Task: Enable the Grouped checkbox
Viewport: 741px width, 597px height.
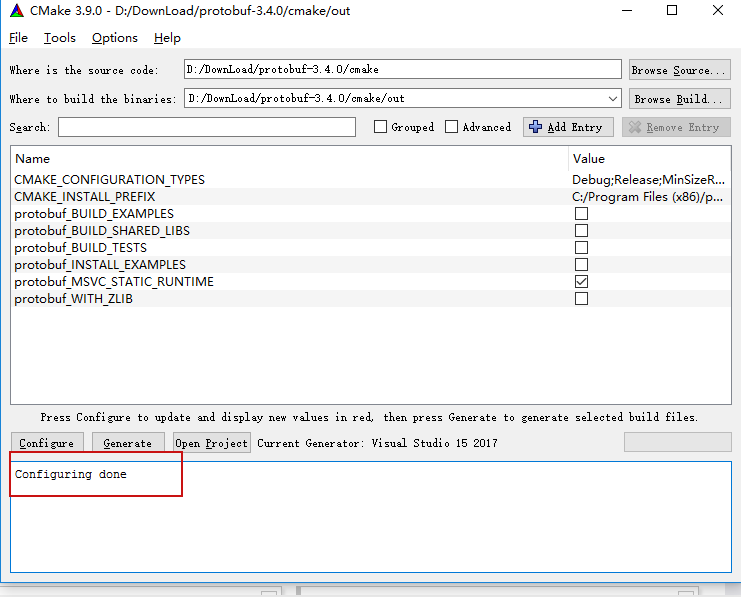Action: tap(380, 127)
